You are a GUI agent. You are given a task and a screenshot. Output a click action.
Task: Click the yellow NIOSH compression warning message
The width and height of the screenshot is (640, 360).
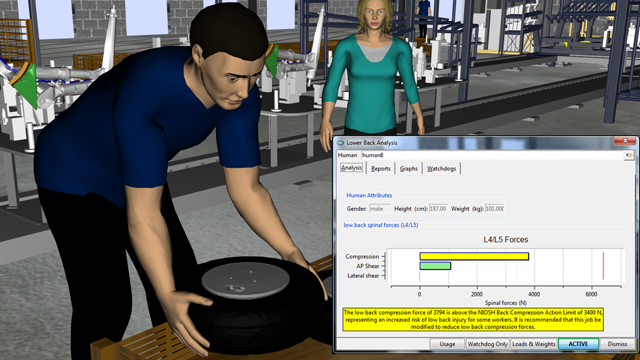[x=473, y=320]
